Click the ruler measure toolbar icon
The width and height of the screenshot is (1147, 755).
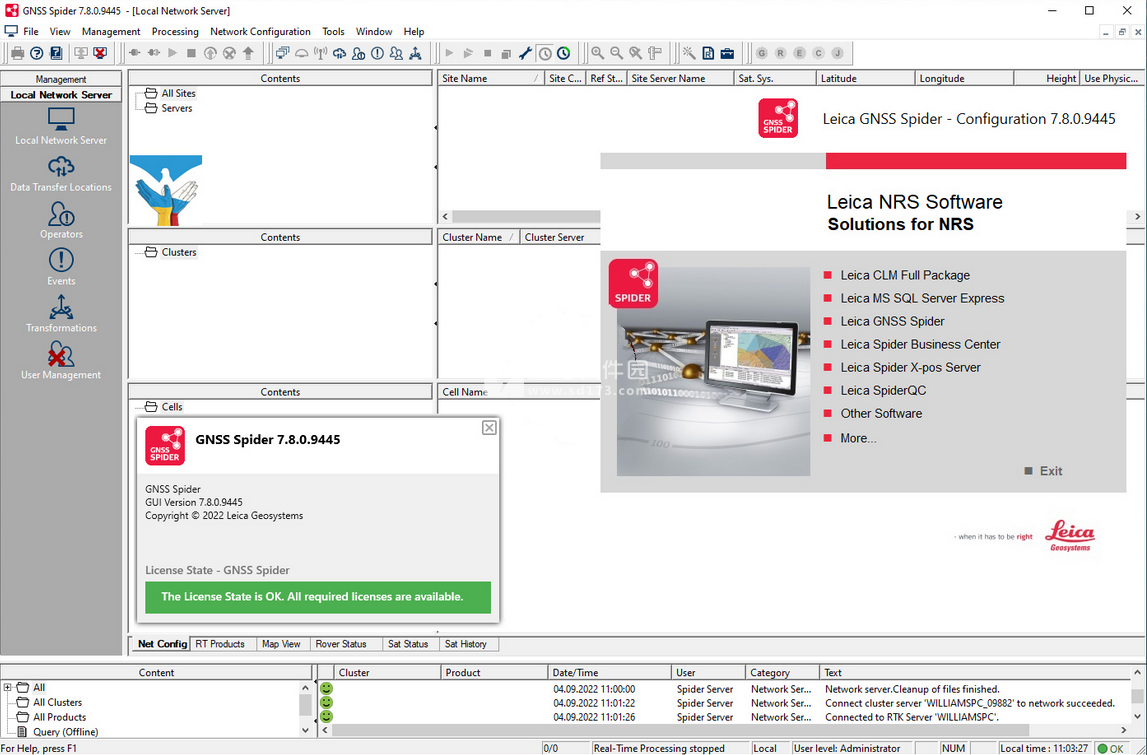point(655,53)
